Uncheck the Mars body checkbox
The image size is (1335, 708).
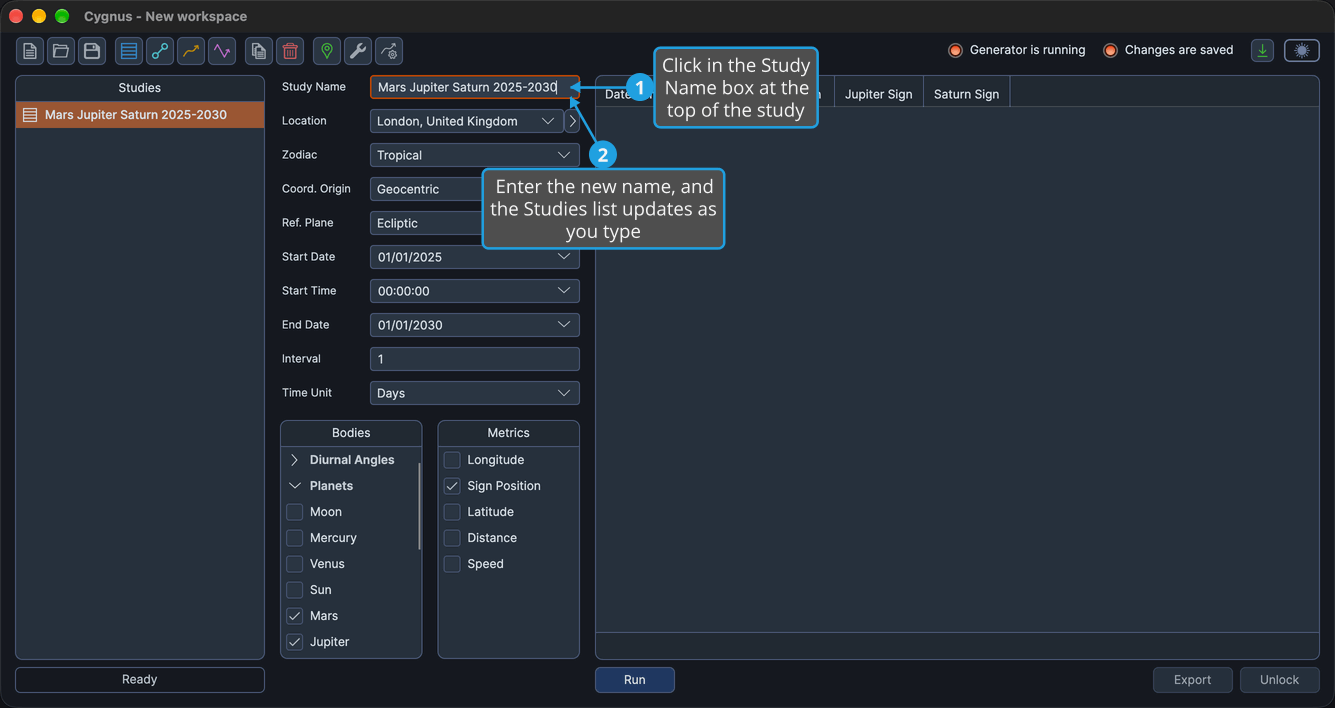pos(295,616)
